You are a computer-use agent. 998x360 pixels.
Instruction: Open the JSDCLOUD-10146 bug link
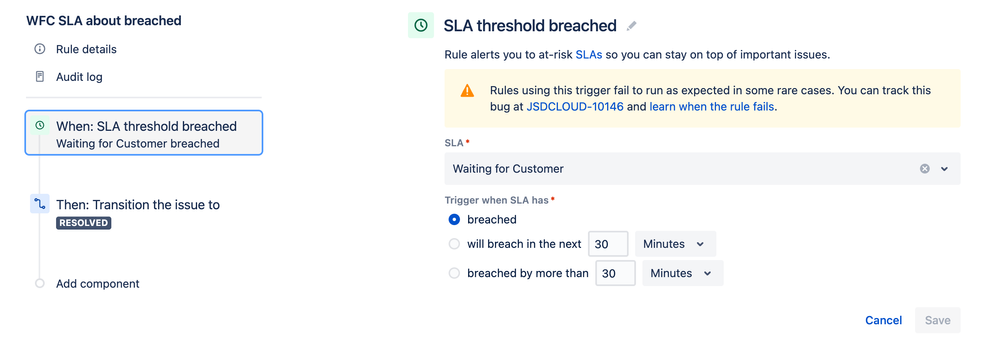tap(577, 107)
